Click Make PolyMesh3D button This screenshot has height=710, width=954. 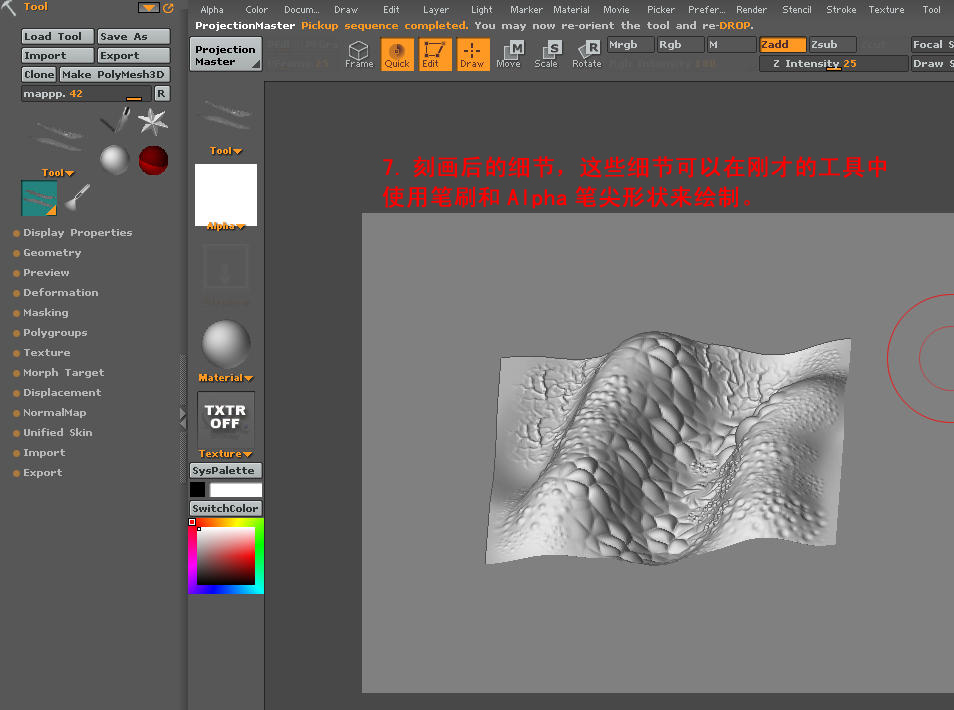click(x=114, y=74)
